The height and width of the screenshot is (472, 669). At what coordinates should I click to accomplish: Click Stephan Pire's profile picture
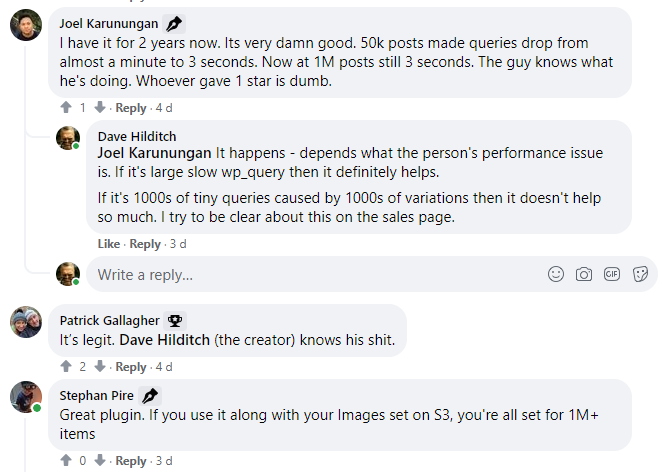click(x=25, y=396)
